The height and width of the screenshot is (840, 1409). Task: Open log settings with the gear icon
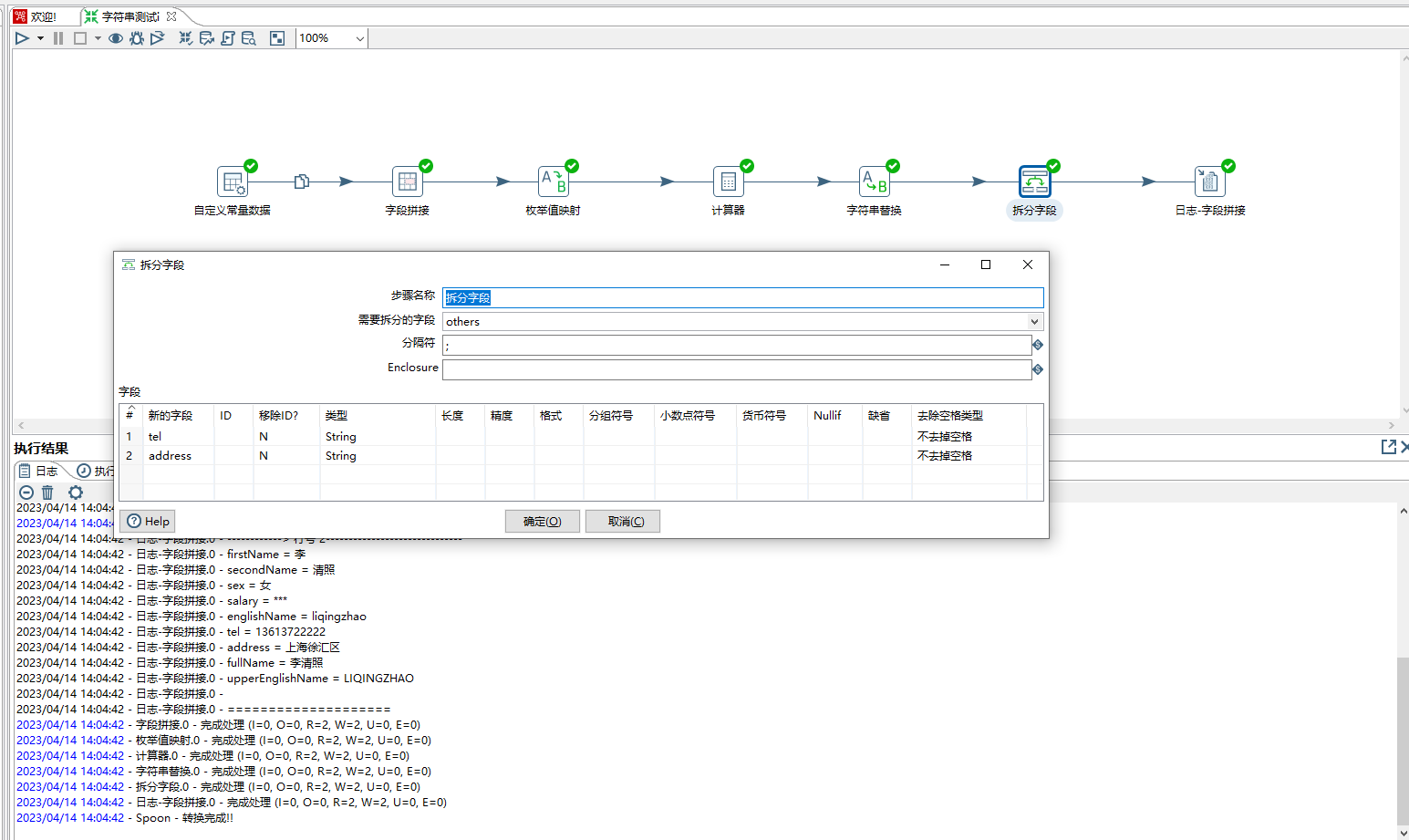pos(76,493)
